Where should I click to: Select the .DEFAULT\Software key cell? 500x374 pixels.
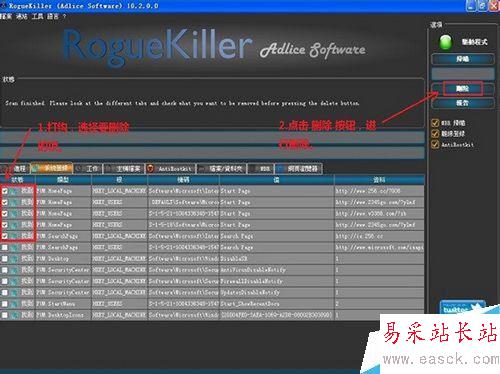(183, 202)
